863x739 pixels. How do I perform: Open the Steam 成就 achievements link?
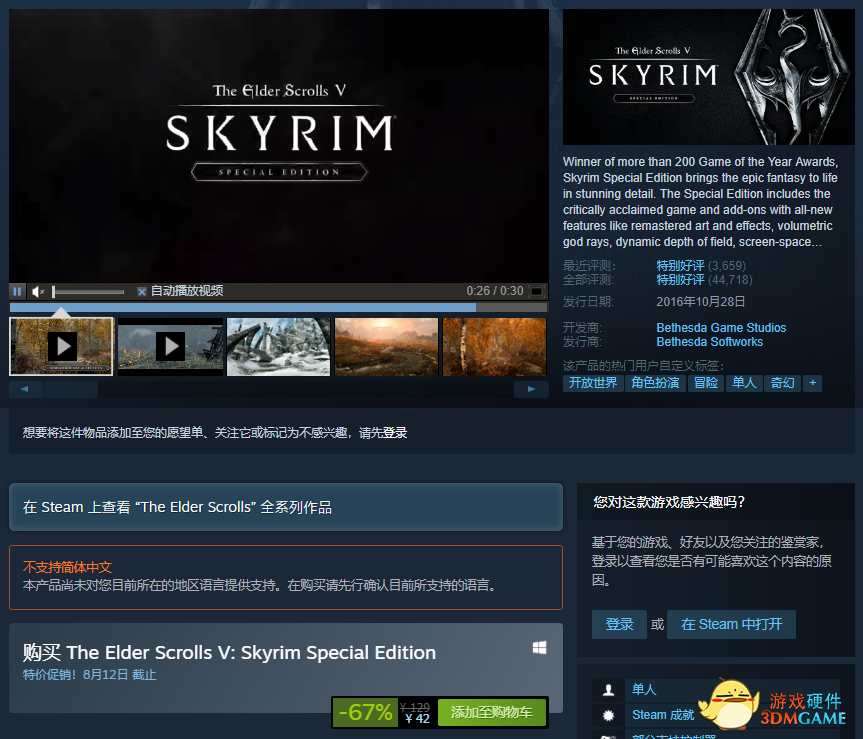[x=663, y=715]
